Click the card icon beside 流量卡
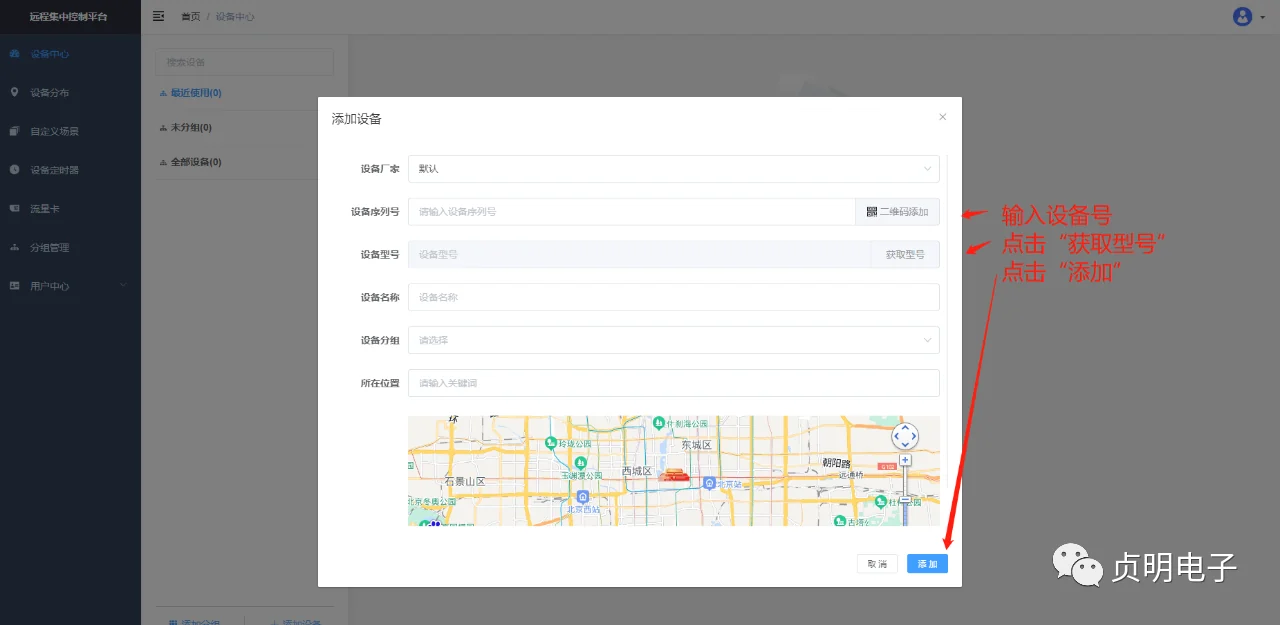The height and width of the screenshot is (625, 1280). click(x=14, y=208)
